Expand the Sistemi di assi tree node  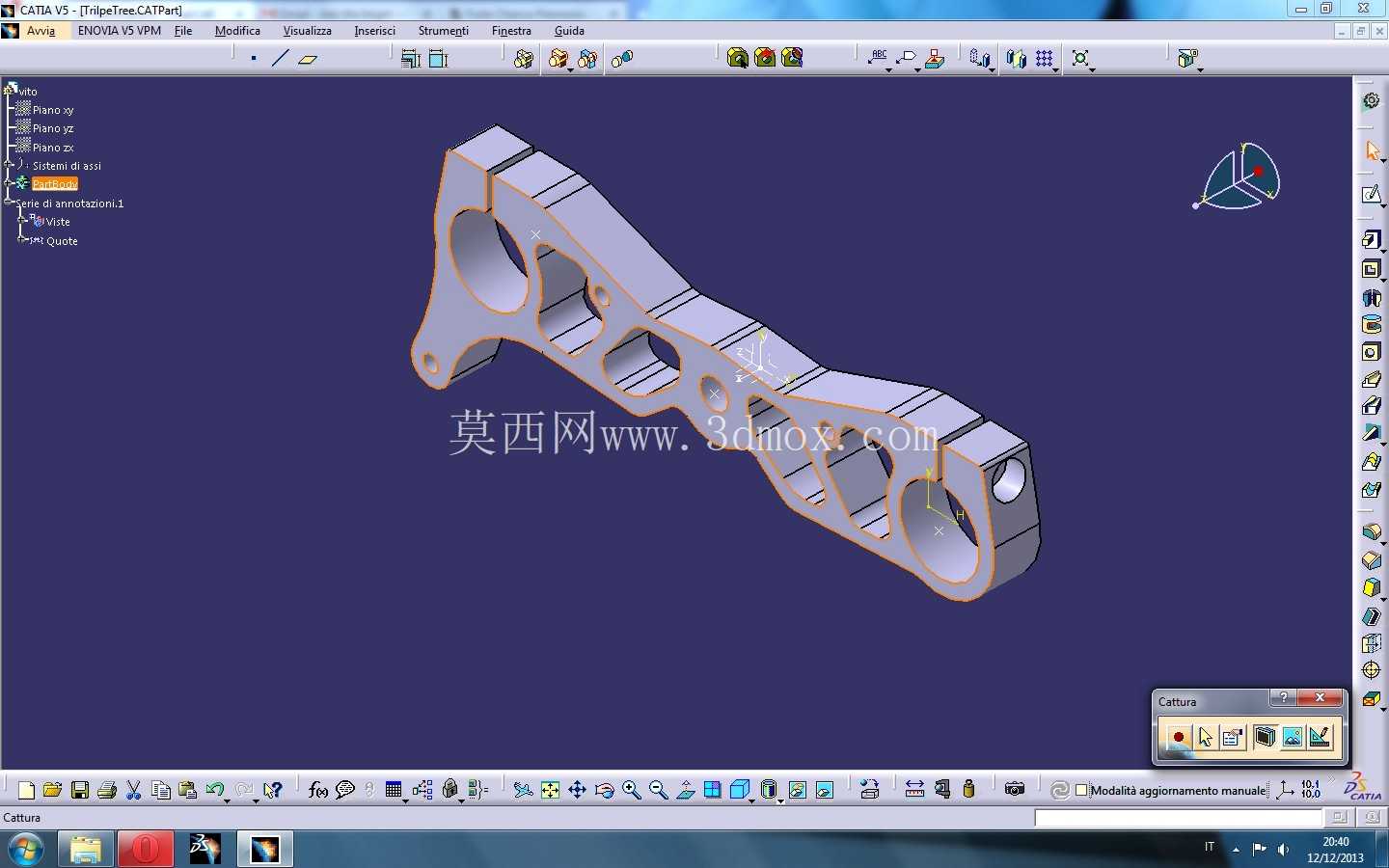coord(9,165)
